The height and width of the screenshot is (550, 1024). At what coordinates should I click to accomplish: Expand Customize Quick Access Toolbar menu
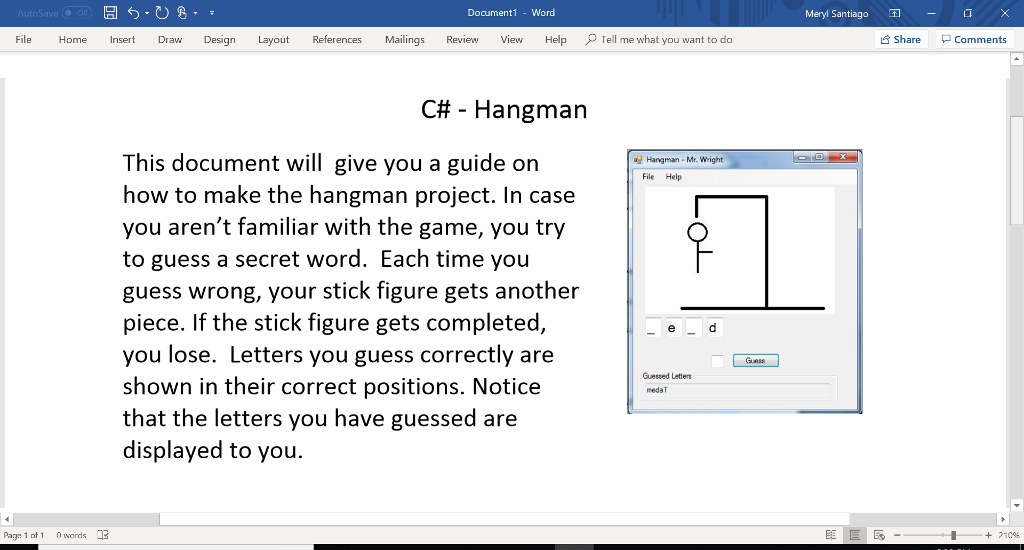tap(212, 13)
